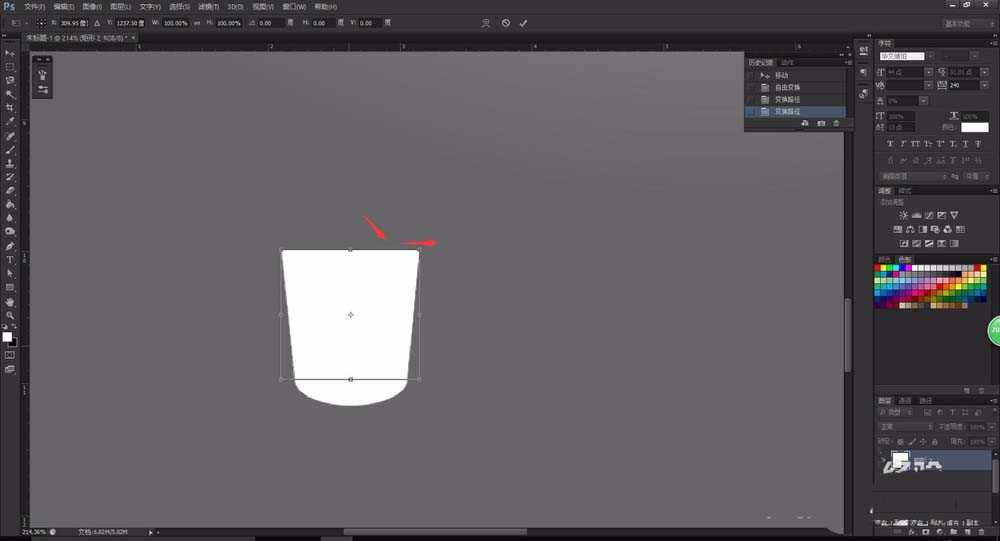Select the Move tool in toolbox
Screen dimensions: 1000x541
point(10,53)
